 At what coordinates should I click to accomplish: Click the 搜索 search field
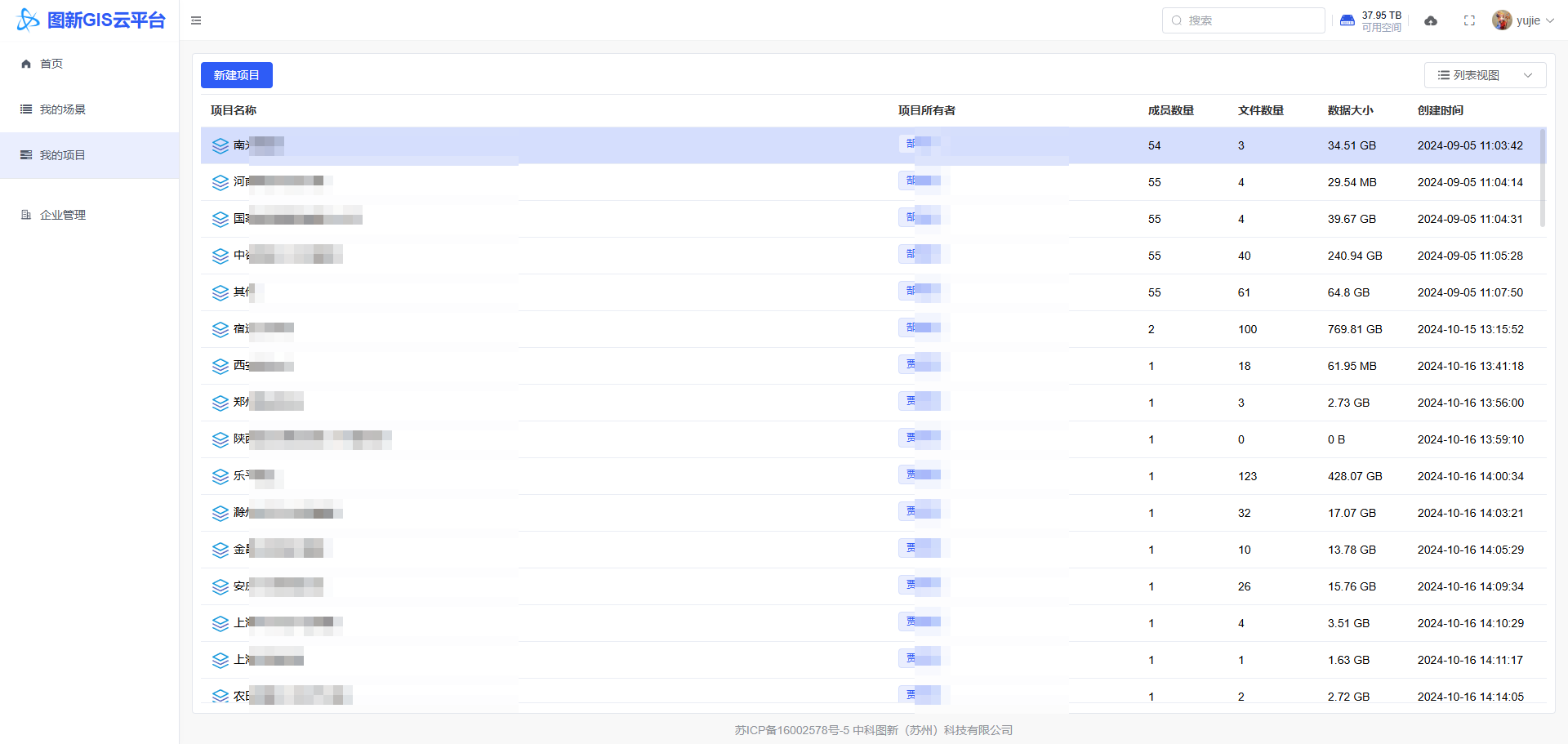(x=1249, y=20)
